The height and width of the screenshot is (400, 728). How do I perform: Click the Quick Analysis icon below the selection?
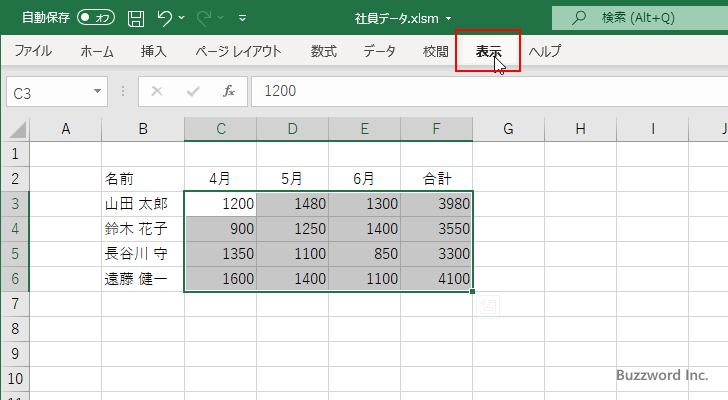tap(488, 307)
